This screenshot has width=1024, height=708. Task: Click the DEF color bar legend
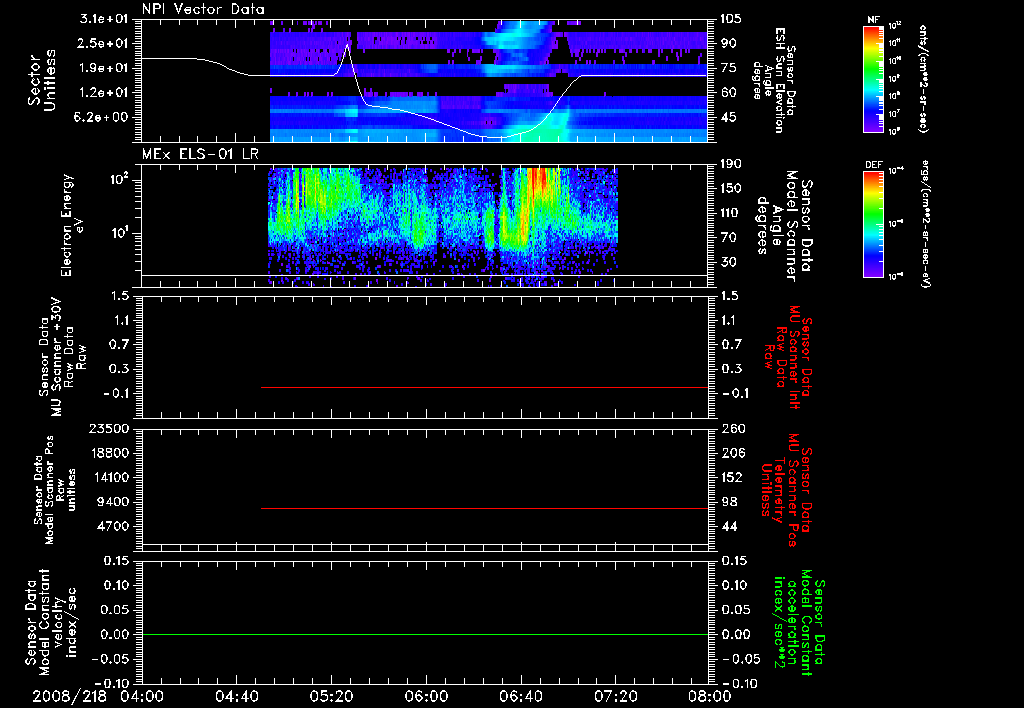[x=874, y=224]
